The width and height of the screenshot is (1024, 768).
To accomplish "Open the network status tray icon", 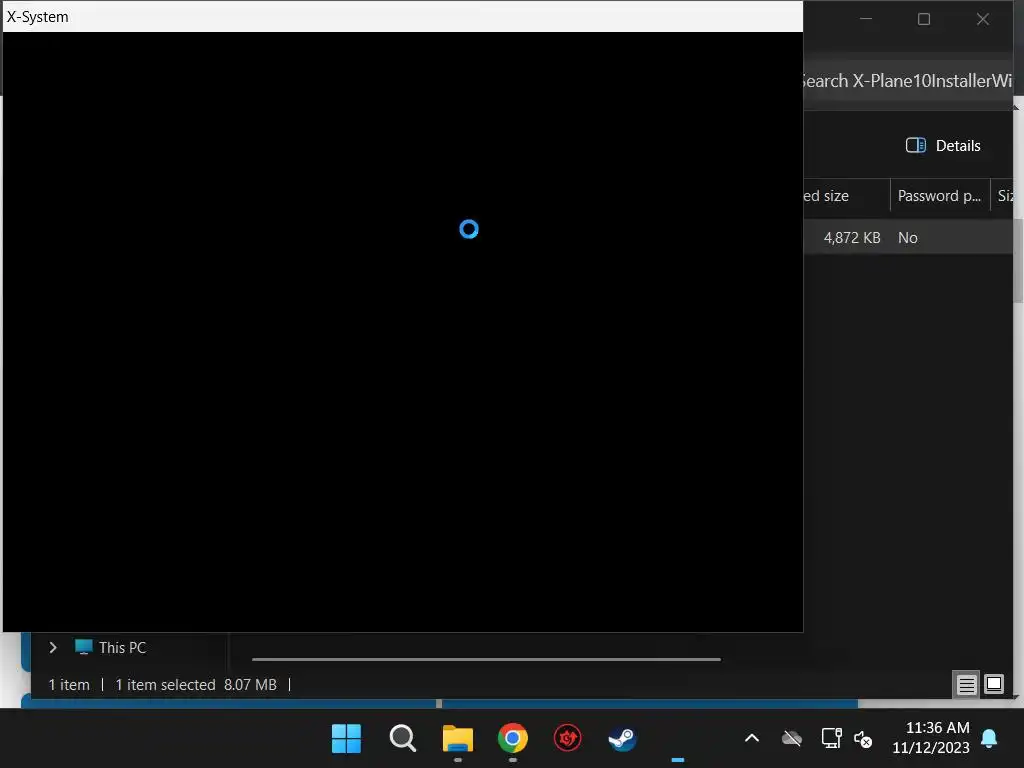I will [831, 739].
